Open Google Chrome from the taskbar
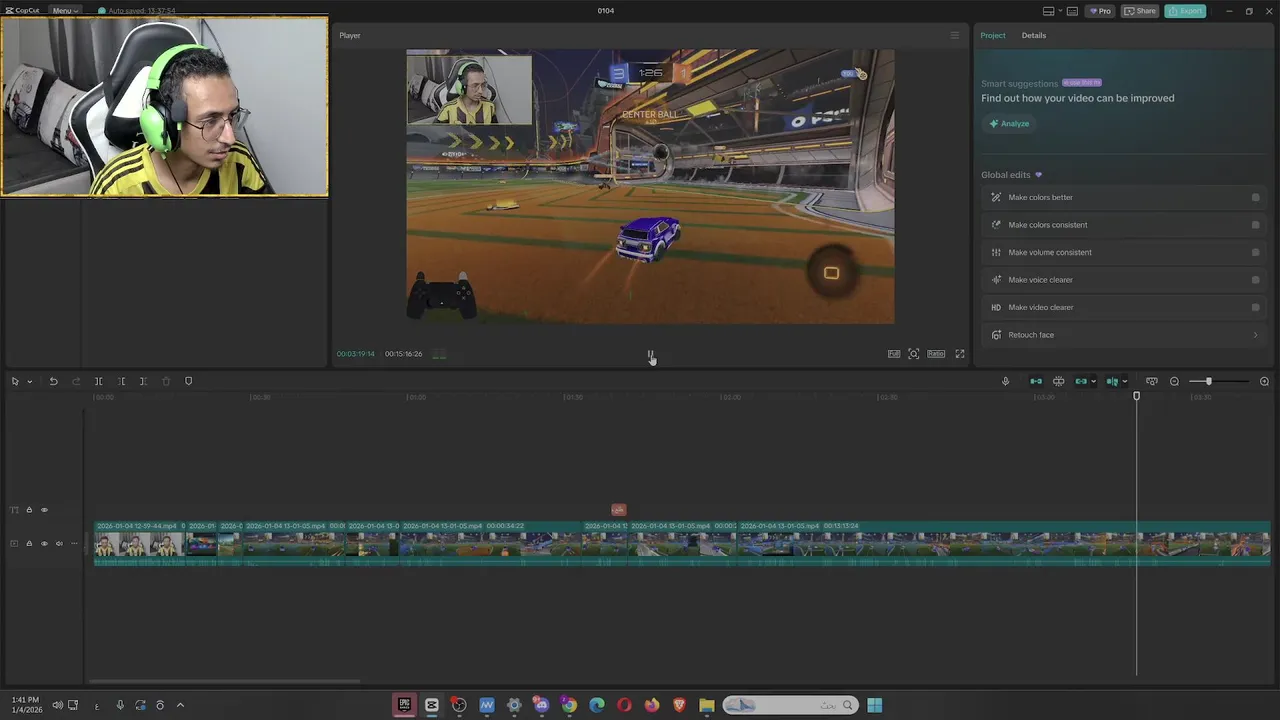This screenshot has height=720, width=1280. coord(569,705)
